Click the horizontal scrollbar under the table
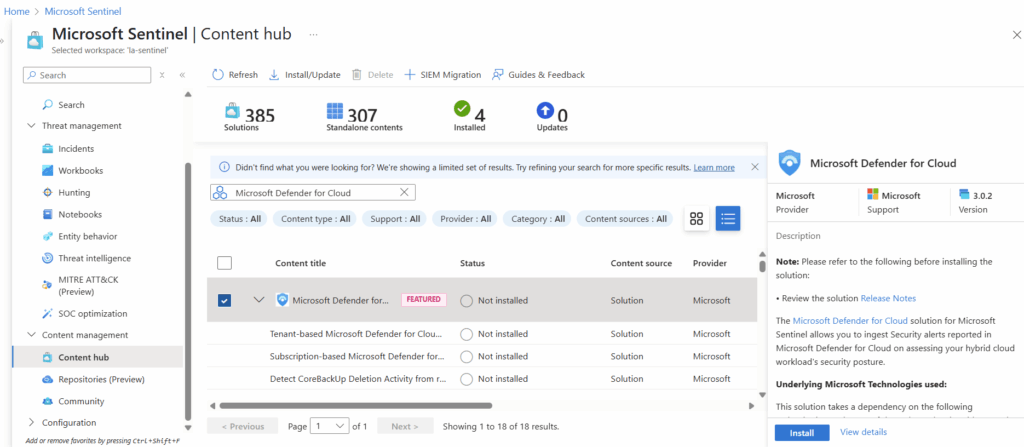The height and width of the screenshot is (447, 1024). [x=355, y=405]
